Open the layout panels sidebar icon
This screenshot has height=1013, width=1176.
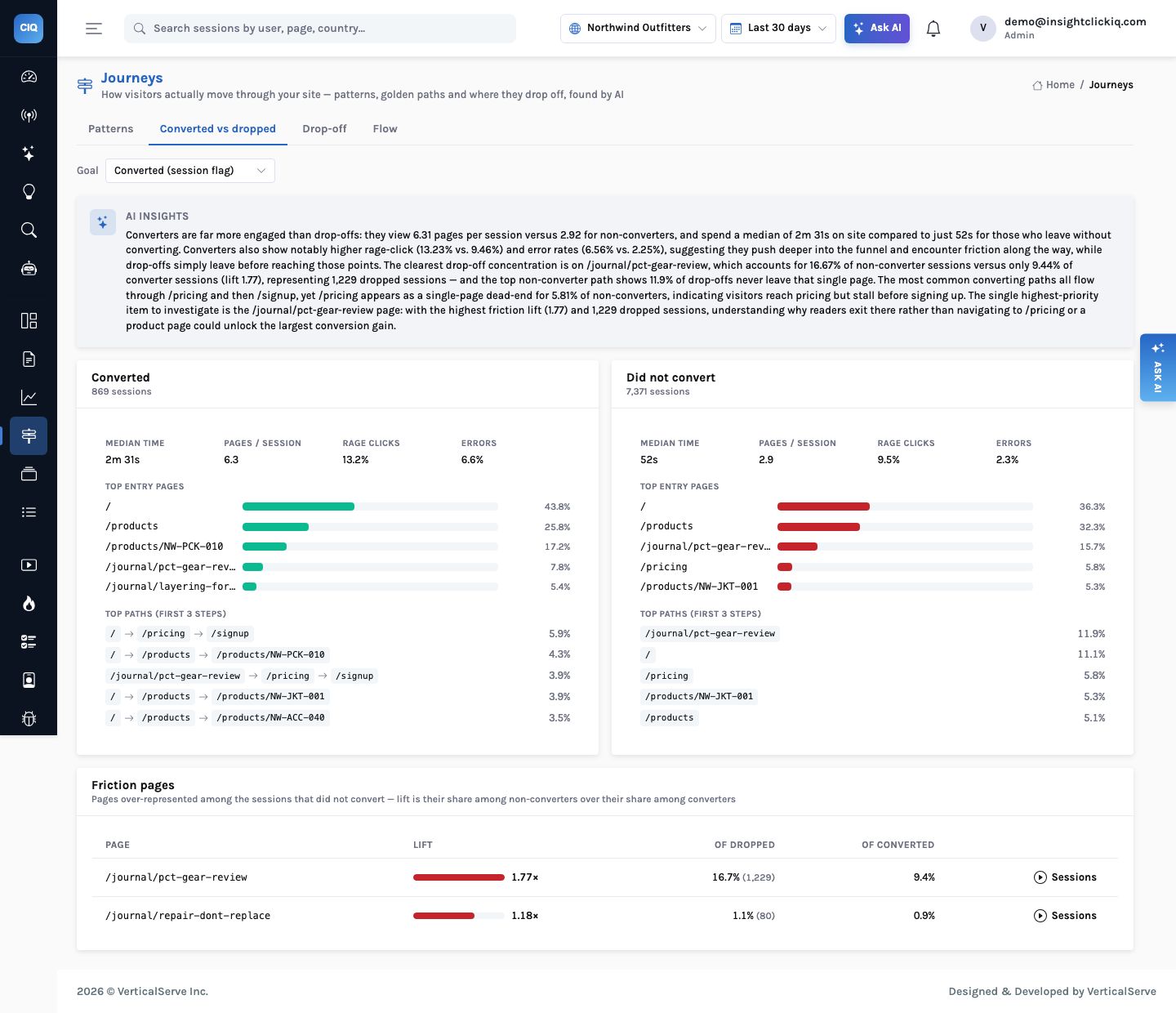29,320
